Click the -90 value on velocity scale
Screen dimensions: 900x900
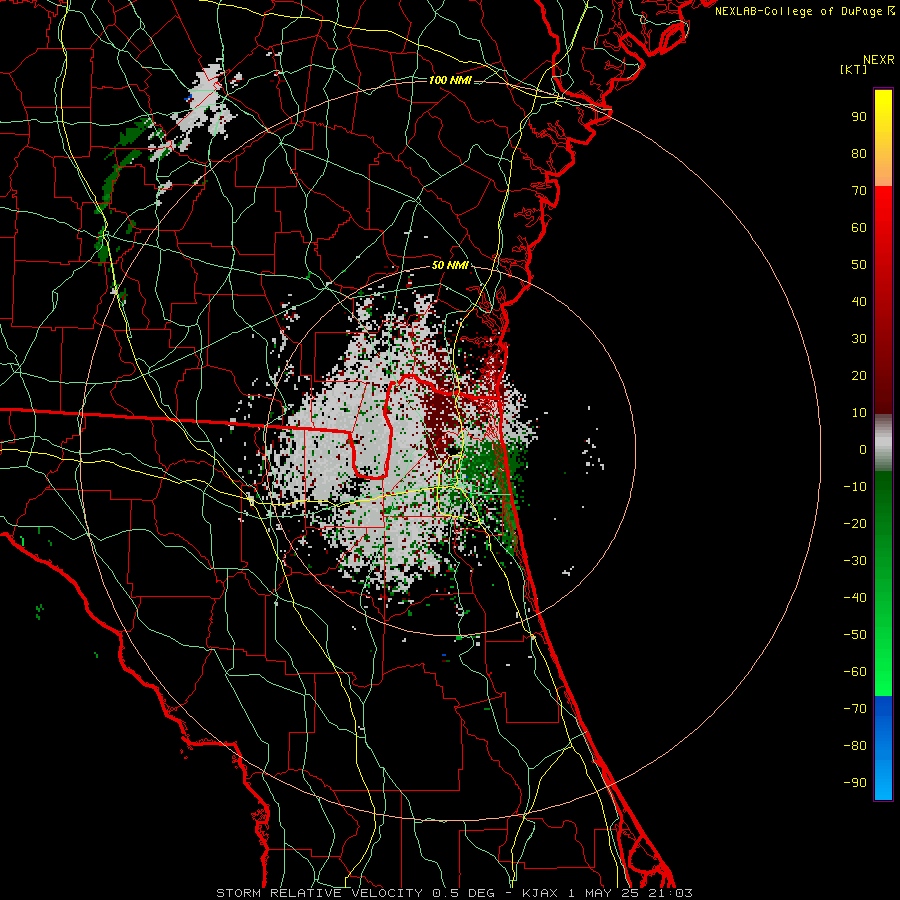[x=855, y=783]
